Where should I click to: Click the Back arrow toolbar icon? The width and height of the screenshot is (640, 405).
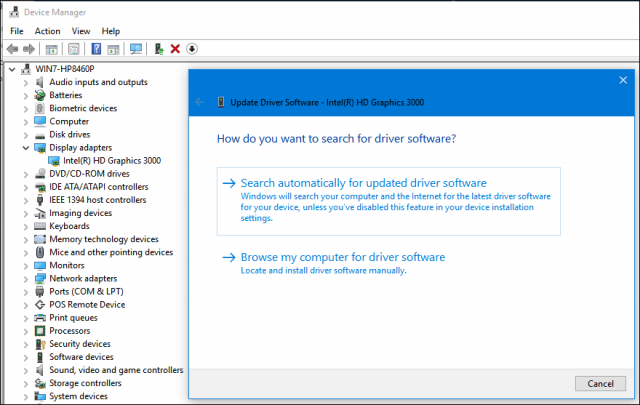pyautogui.click(x=13, y=49)
